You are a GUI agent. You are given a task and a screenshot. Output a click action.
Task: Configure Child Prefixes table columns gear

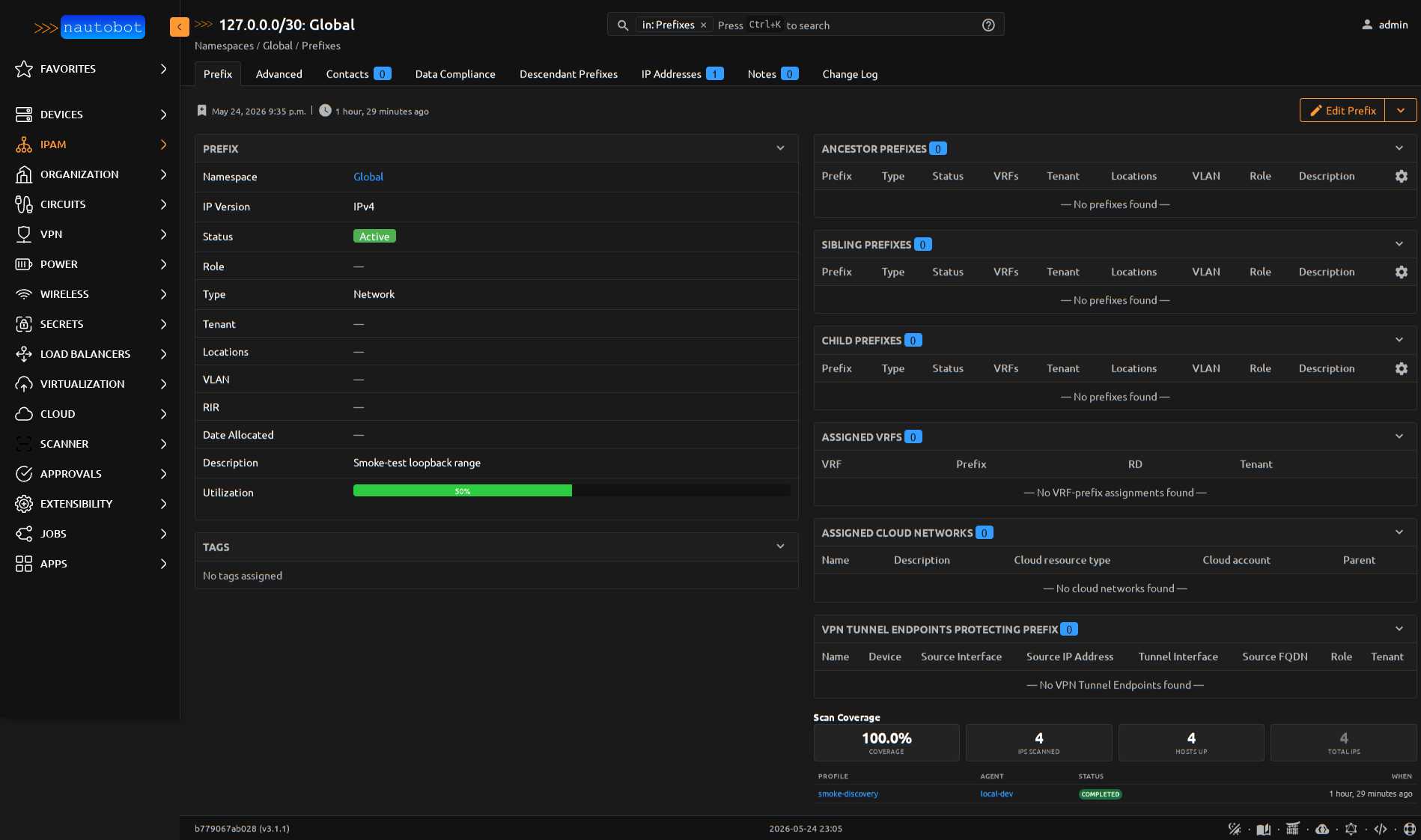1402,369
